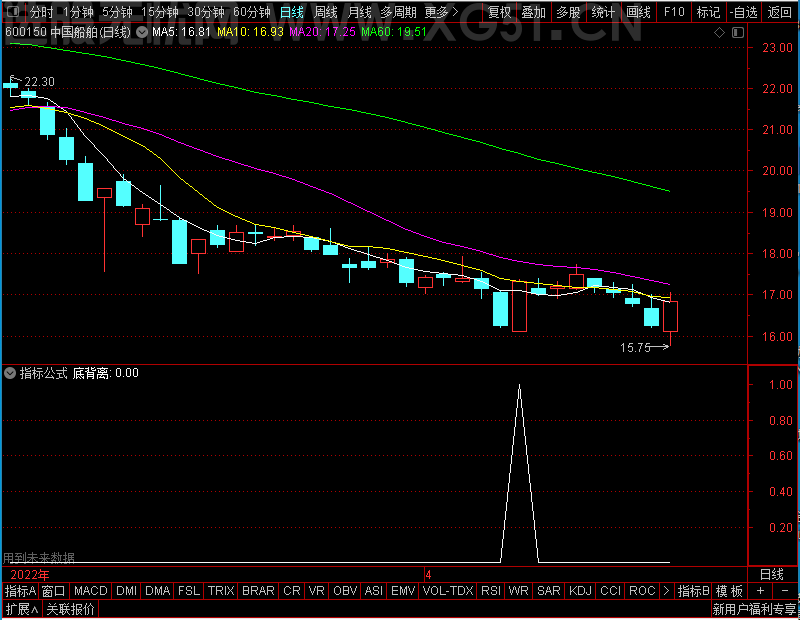Click the MA10: 16.93 legend value
This screenshot has width=800, height=620.
pos(250,32)
